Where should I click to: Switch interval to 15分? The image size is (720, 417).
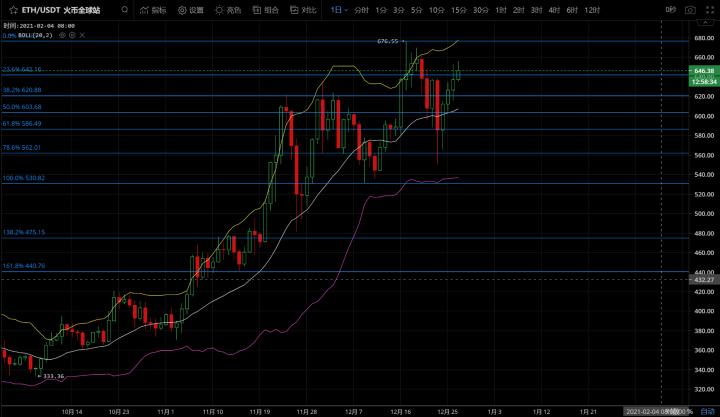tap(458, 10)
